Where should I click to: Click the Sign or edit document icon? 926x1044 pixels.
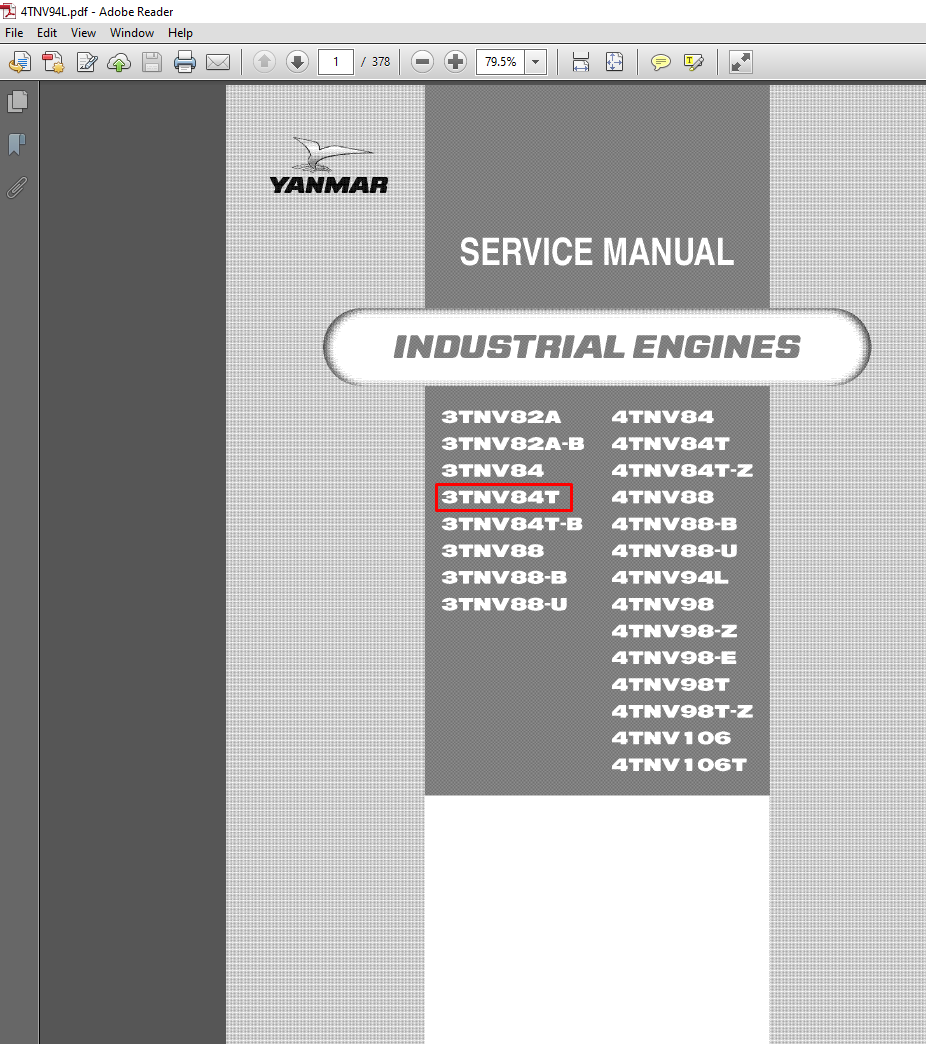pos(87,63)
